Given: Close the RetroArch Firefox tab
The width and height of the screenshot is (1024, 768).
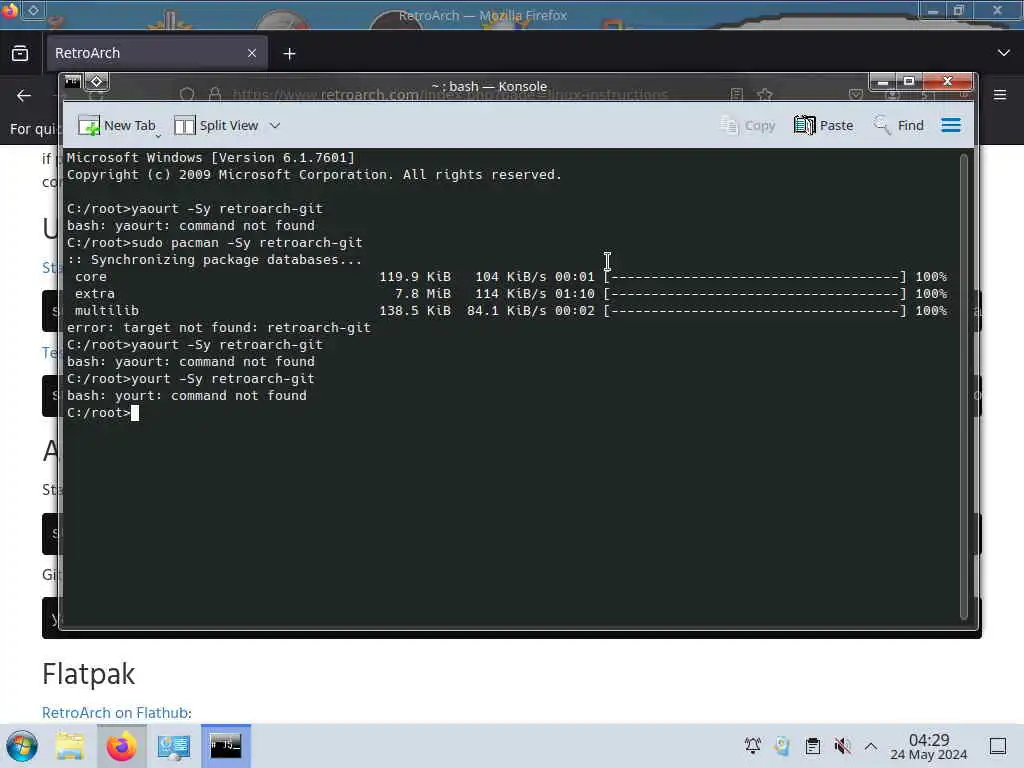Looking at the screenshot, I should pyautogui.click(x=252, y=53).
